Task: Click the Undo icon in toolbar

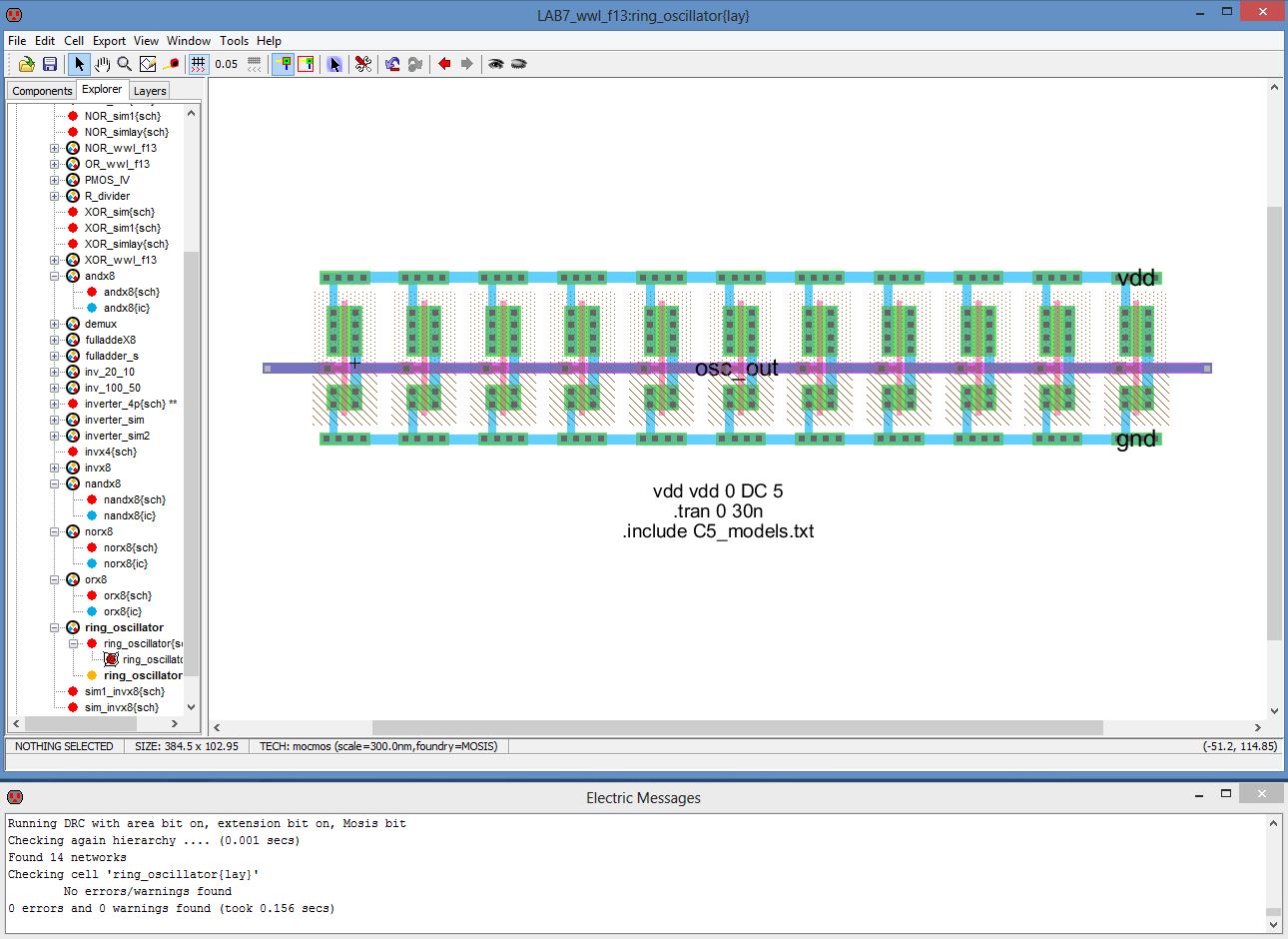Action: click(x=392, y=64)
